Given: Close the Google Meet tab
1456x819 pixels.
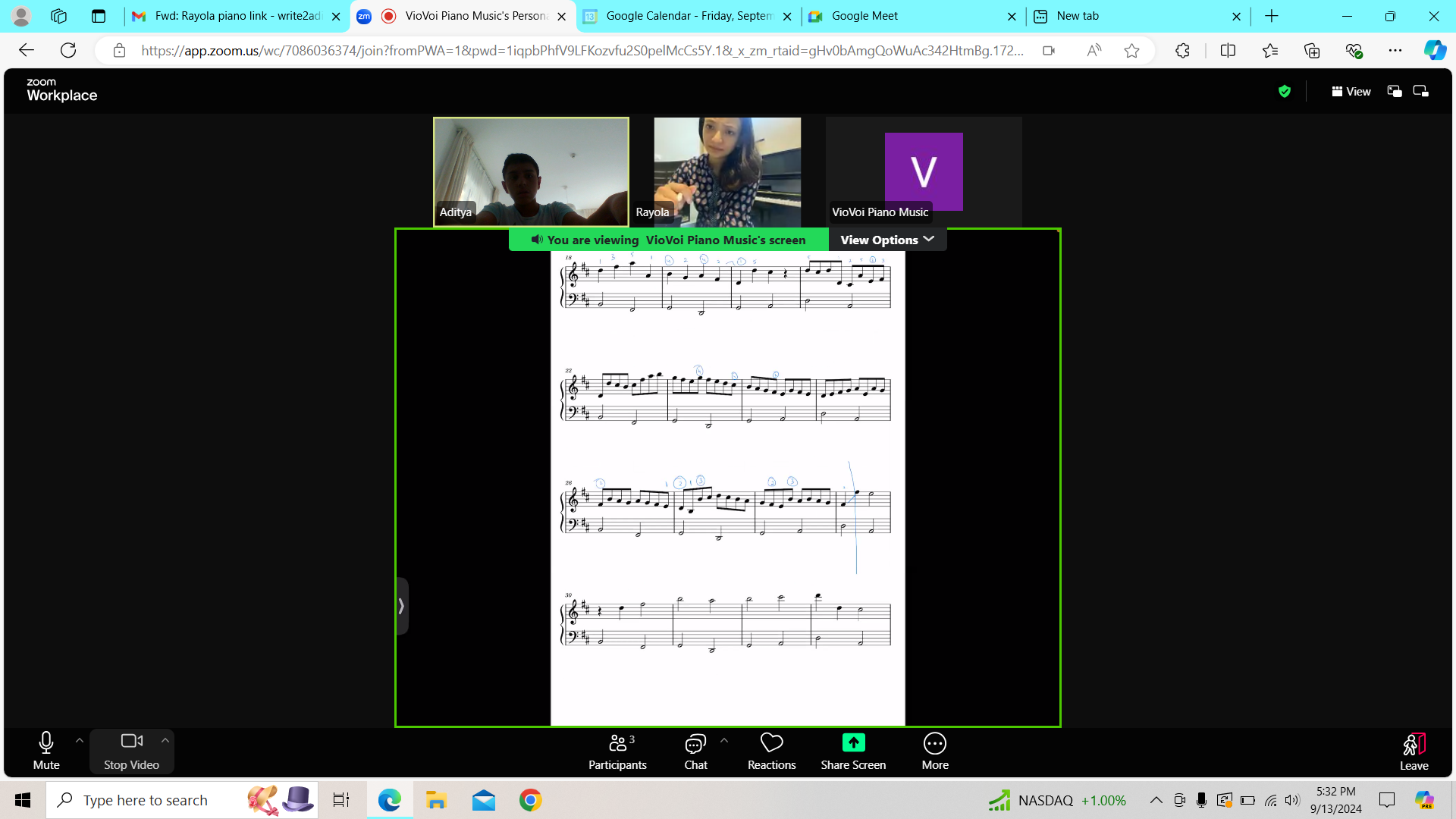Looking at the screenshot, I should (x=1012, y=16).
